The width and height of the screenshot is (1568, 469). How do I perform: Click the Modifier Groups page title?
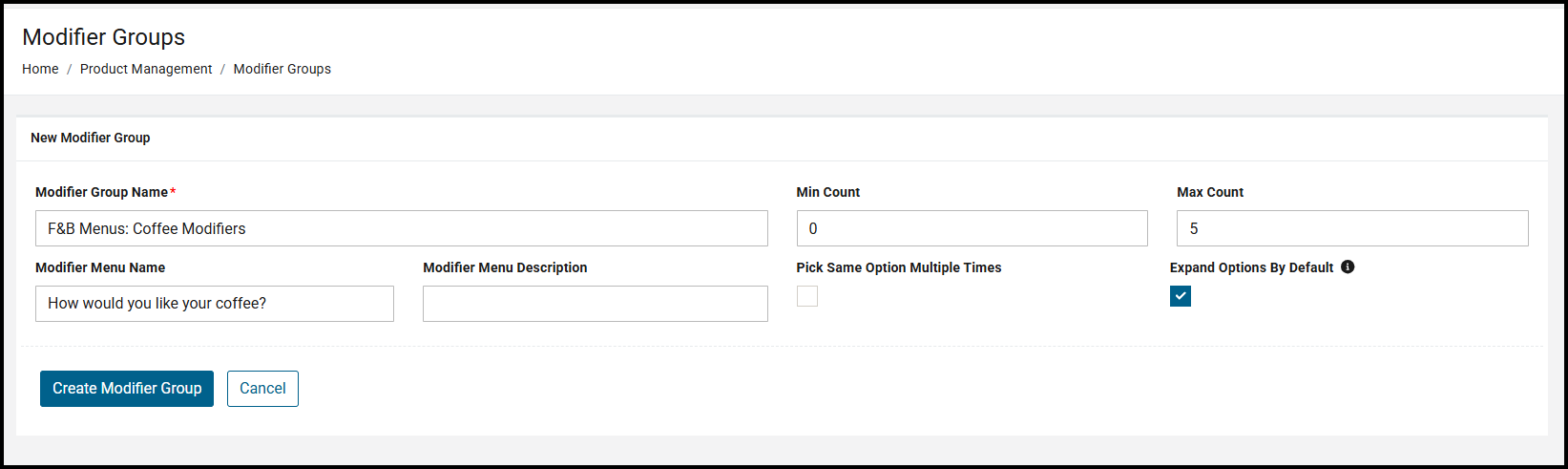[104, 37]
